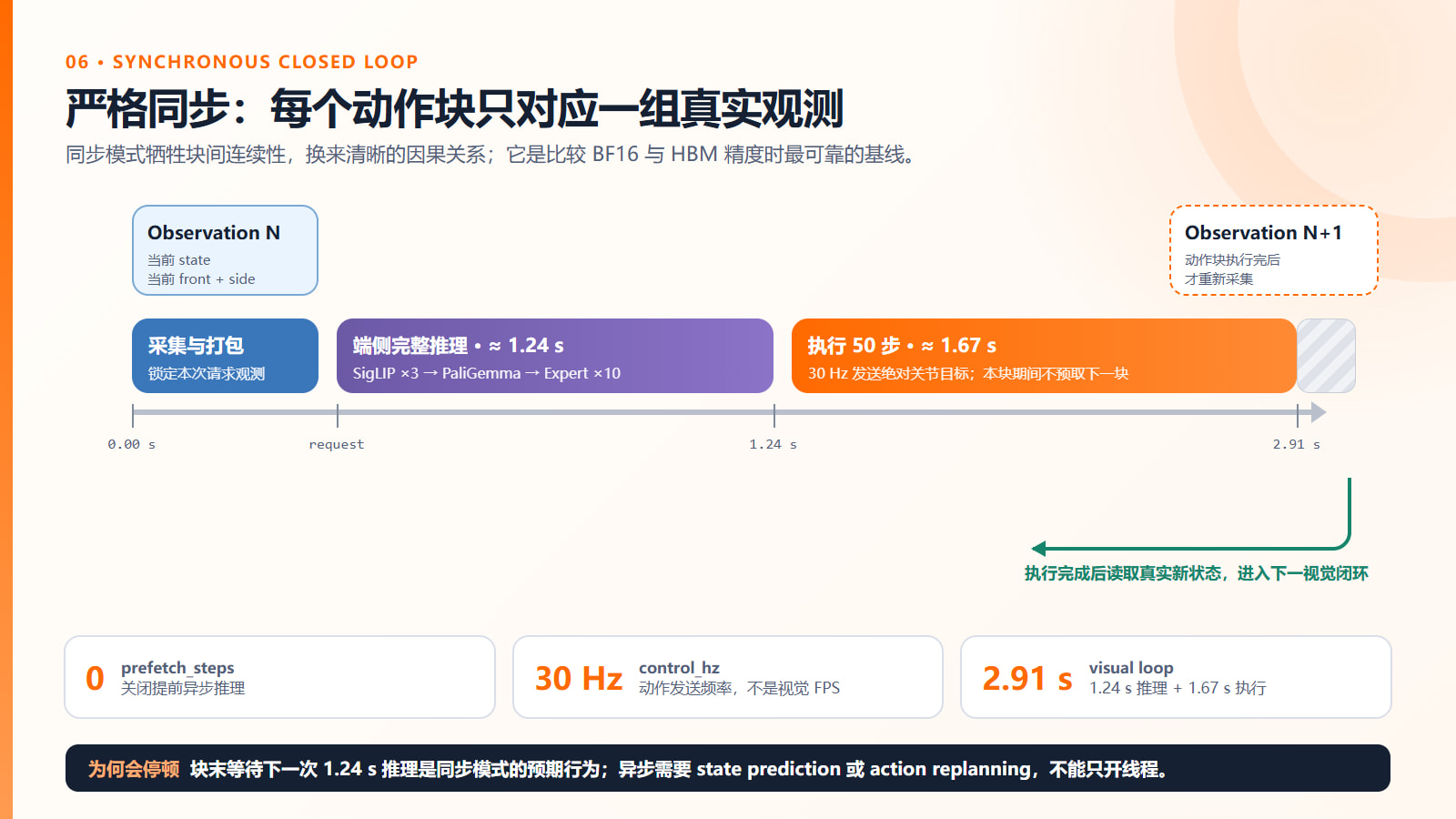The width and height of the screenshot is (1456, 819).
Task: Click the 'visual loop' label
Action: (1131, 668)
